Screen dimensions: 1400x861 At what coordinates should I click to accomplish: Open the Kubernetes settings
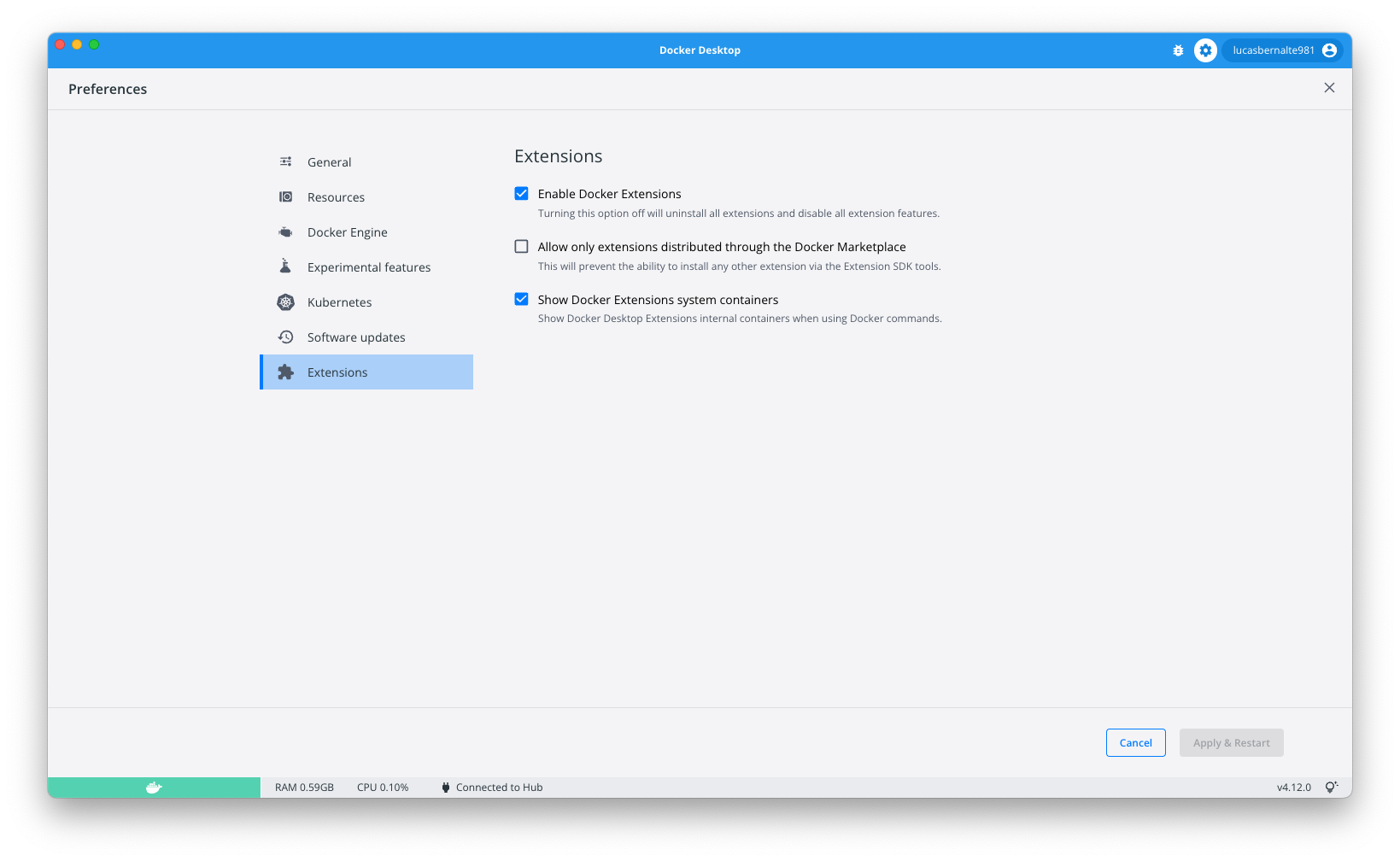pos(367,302)
